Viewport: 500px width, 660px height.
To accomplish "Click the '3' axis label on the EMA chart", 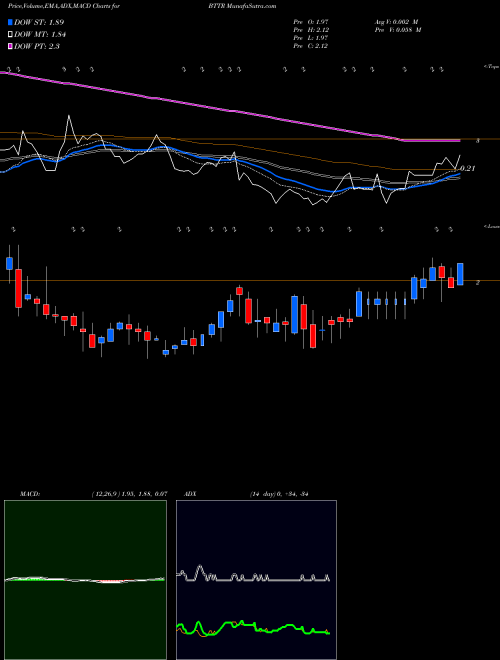I will click(x=478, y=141).
